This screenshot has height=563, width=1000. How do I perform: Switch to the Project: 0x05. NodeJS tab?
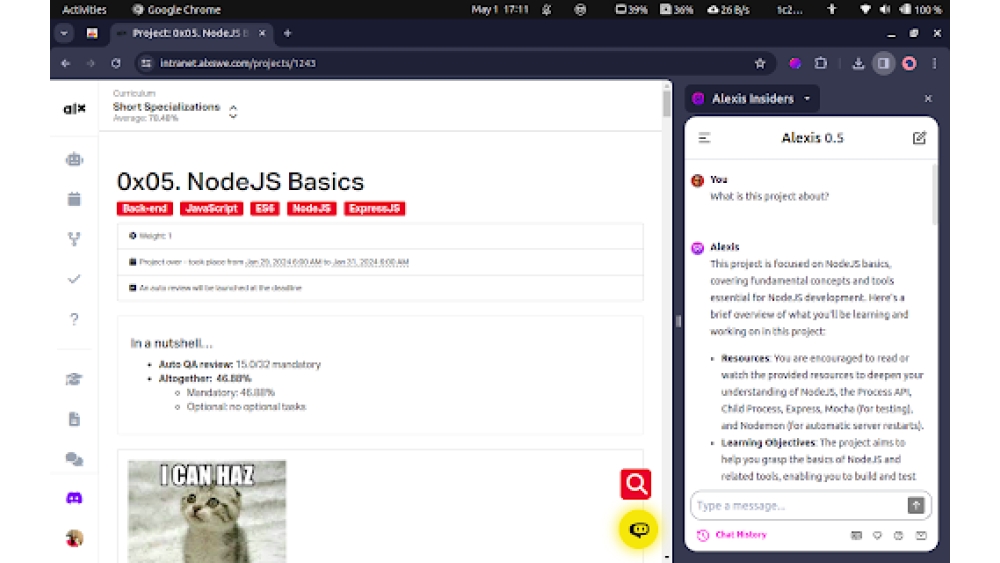(x=190, y=33)
